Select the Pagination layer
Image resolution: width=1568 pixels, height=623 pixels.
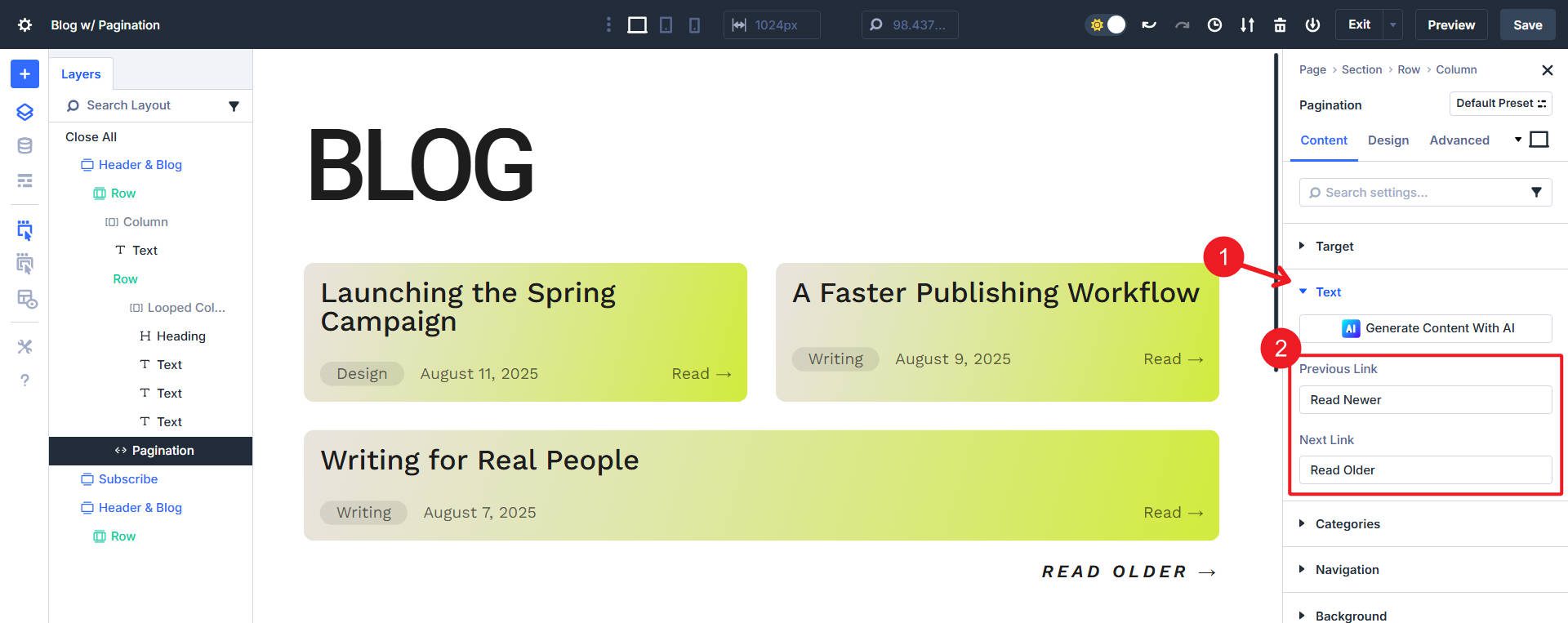150,451
